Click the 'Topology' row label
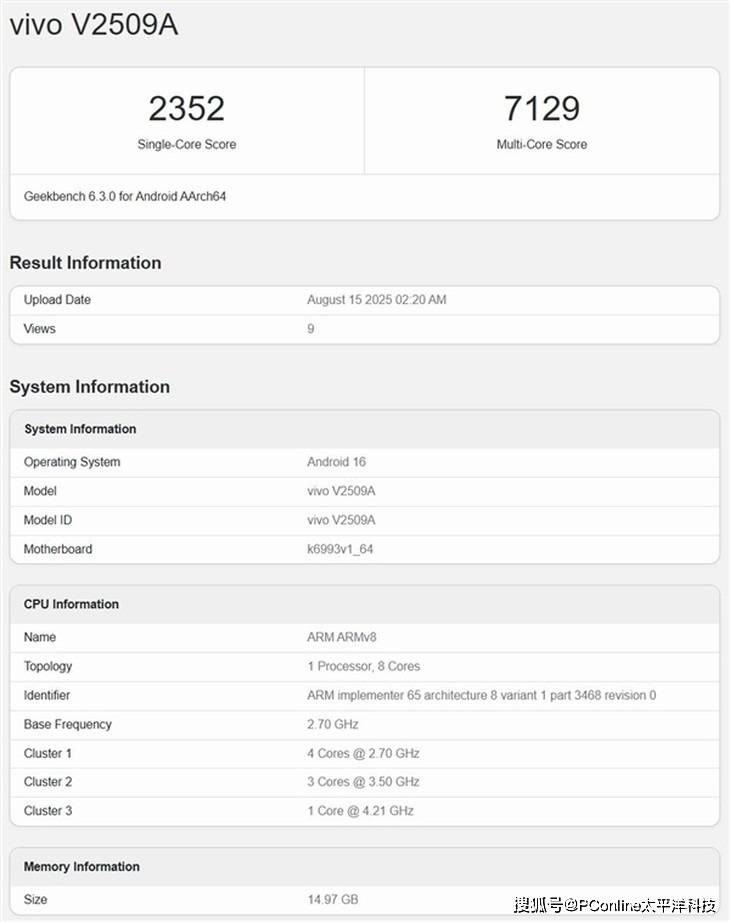Image resolution: width=730 pixels, height=922 pixels. click(48, 666)
